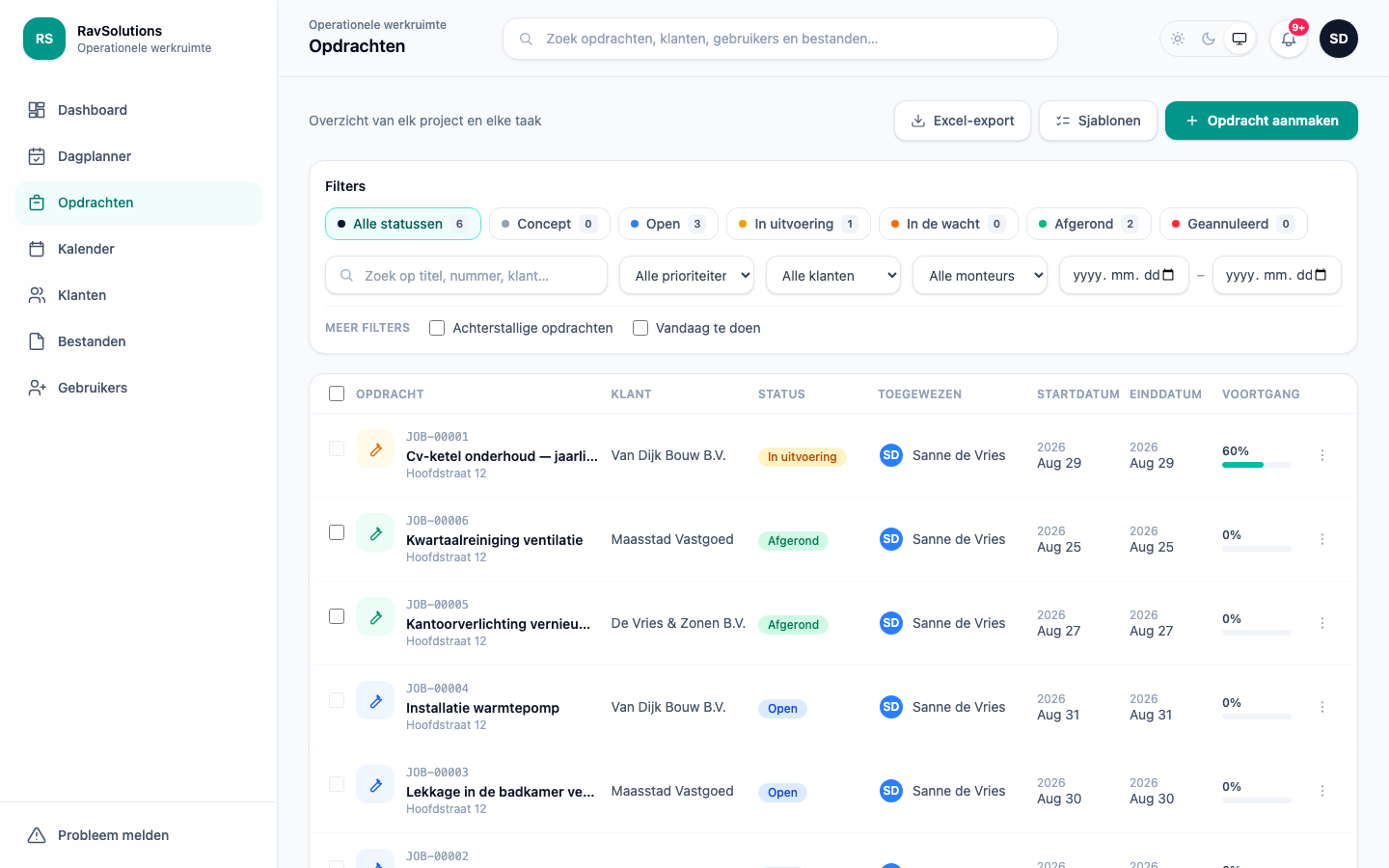Click Probleem melden link
The height and width of the screenshot is (868, 1389).
[x=139, y=835]
